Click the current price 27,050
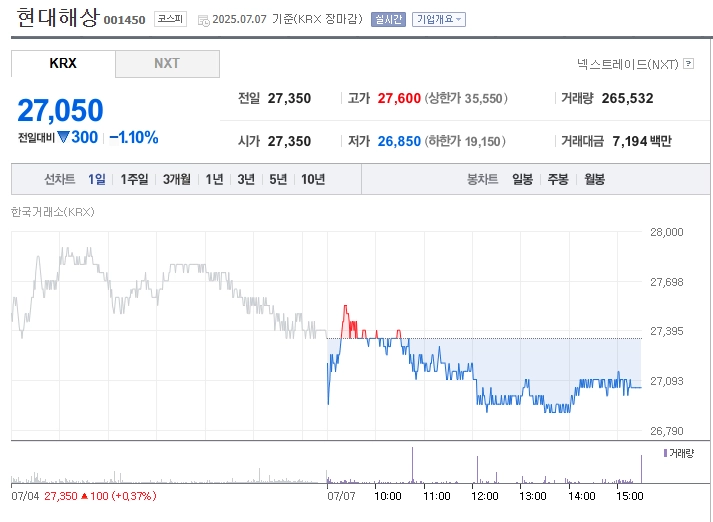This screenshot has height=522, width=713. tap(60, 110)
